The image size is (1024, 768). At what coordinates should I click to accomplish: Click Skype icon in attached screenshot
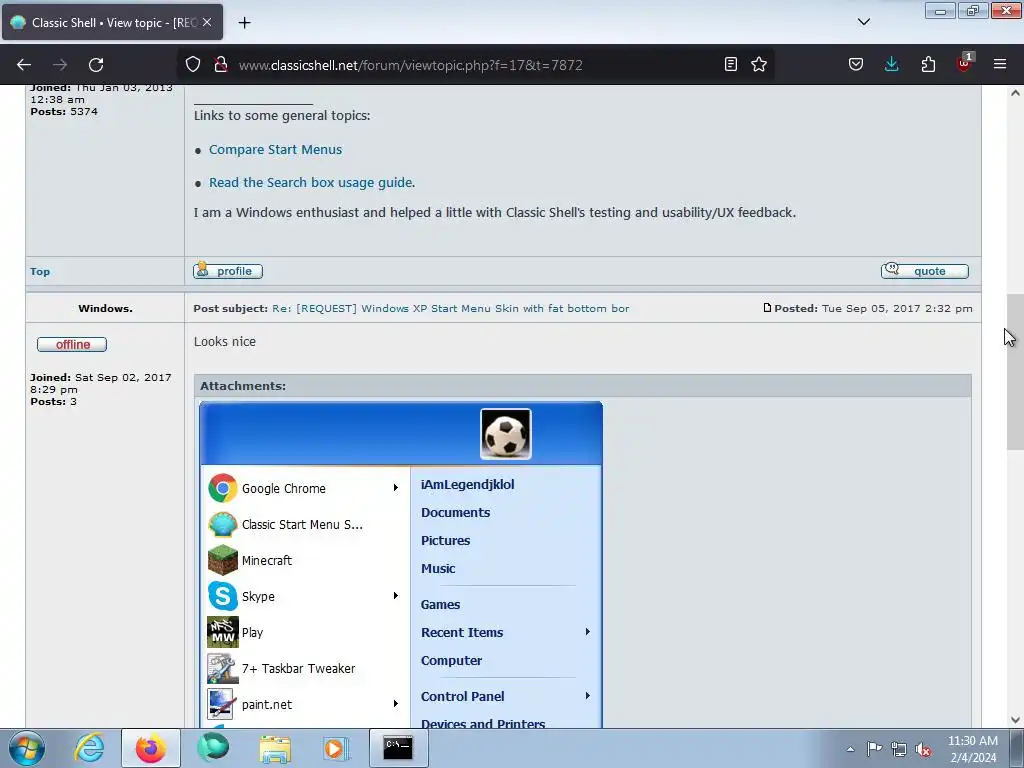pos(223,596)
